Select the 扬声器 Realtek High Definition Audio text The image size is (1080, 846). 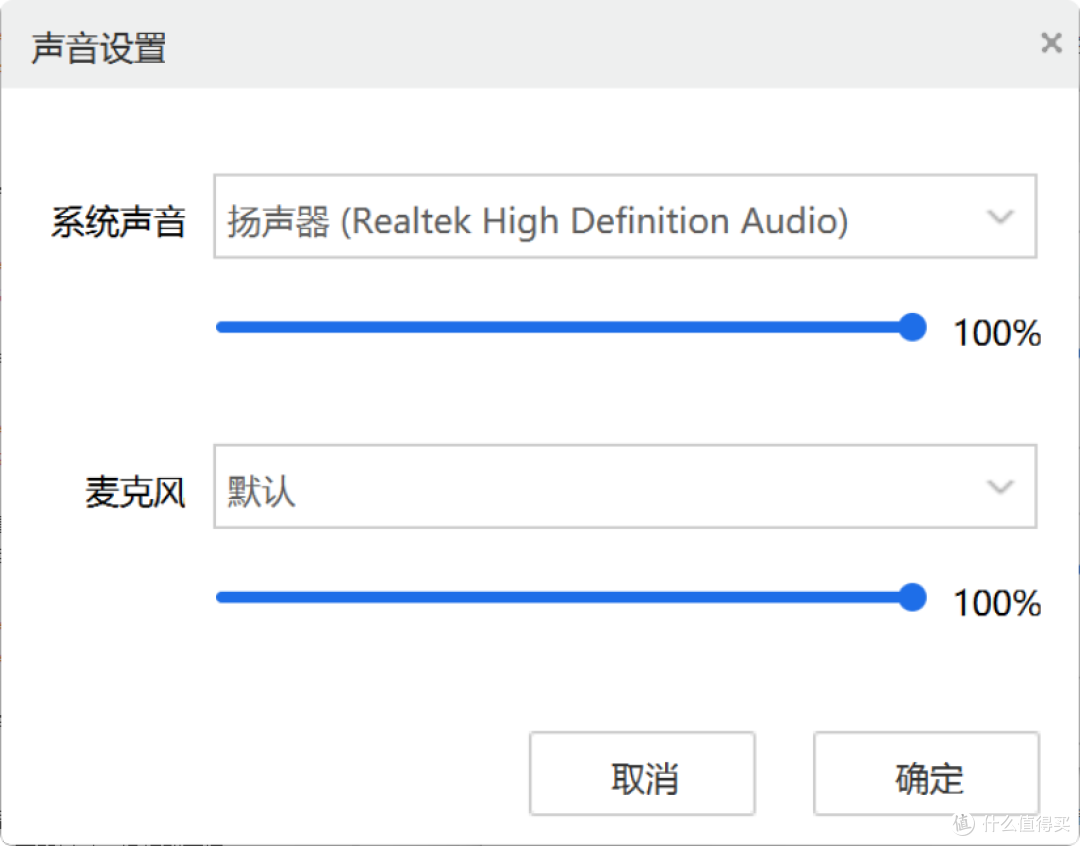(537, 221)
